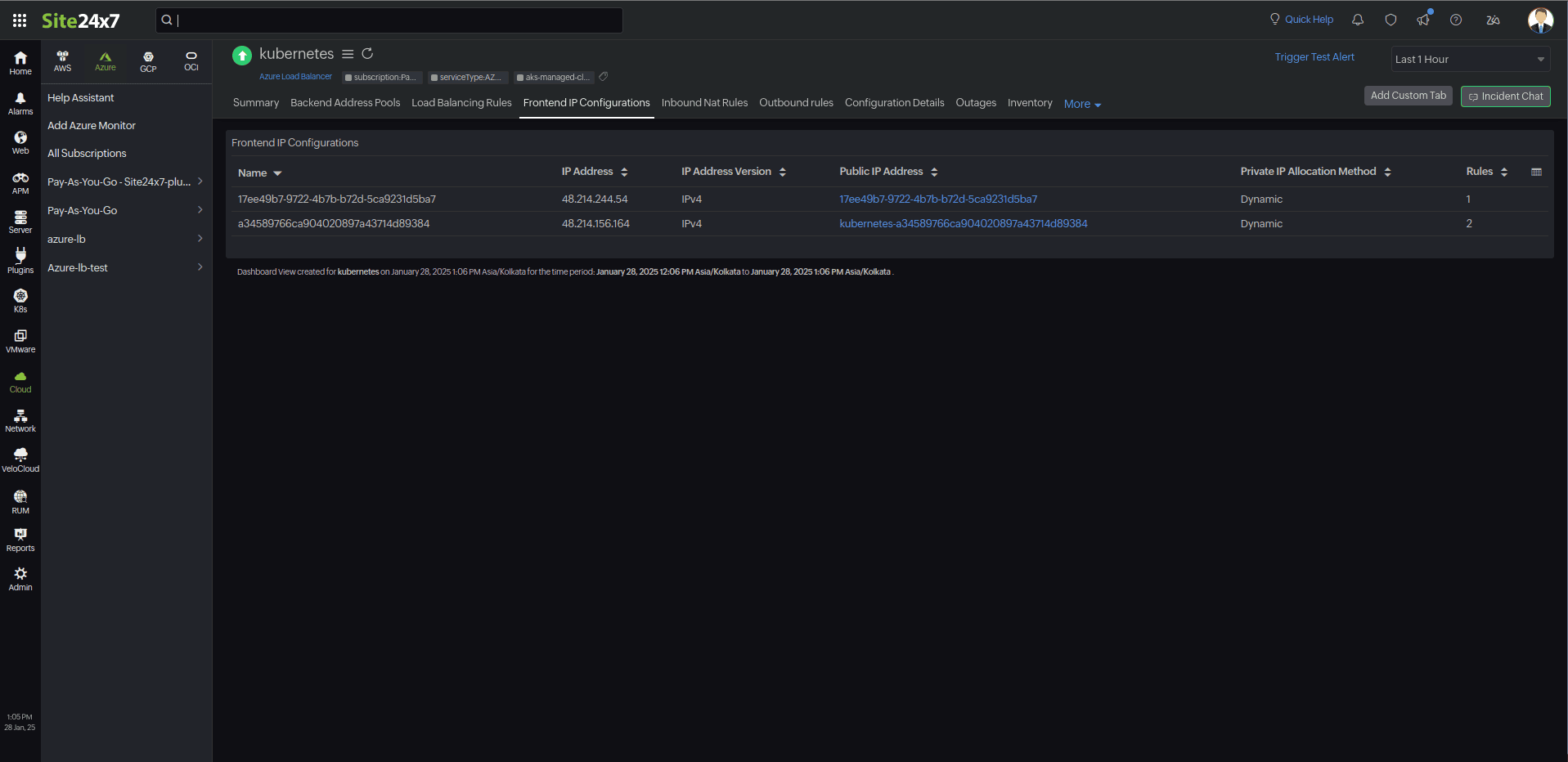Open the VeloCloud section
1568x762 pixels.
20,458
